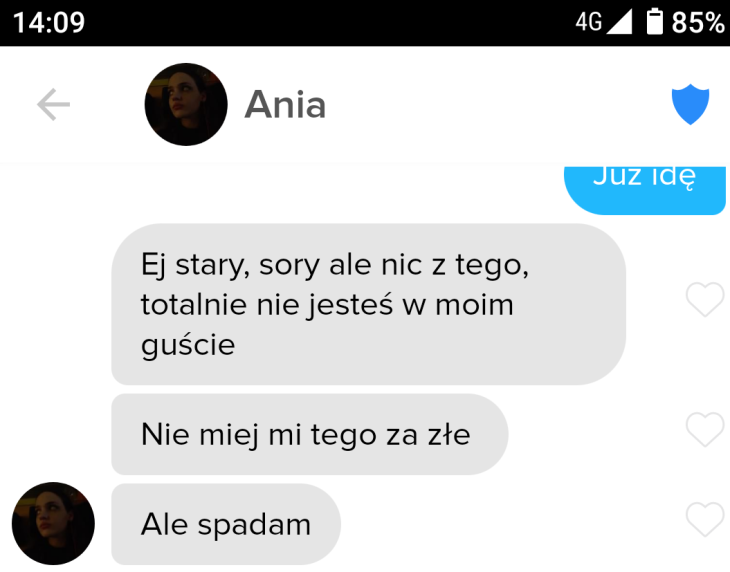Tap the name Ania in header
The height and width of the screenshot is (572, 730).
(285, 105)
